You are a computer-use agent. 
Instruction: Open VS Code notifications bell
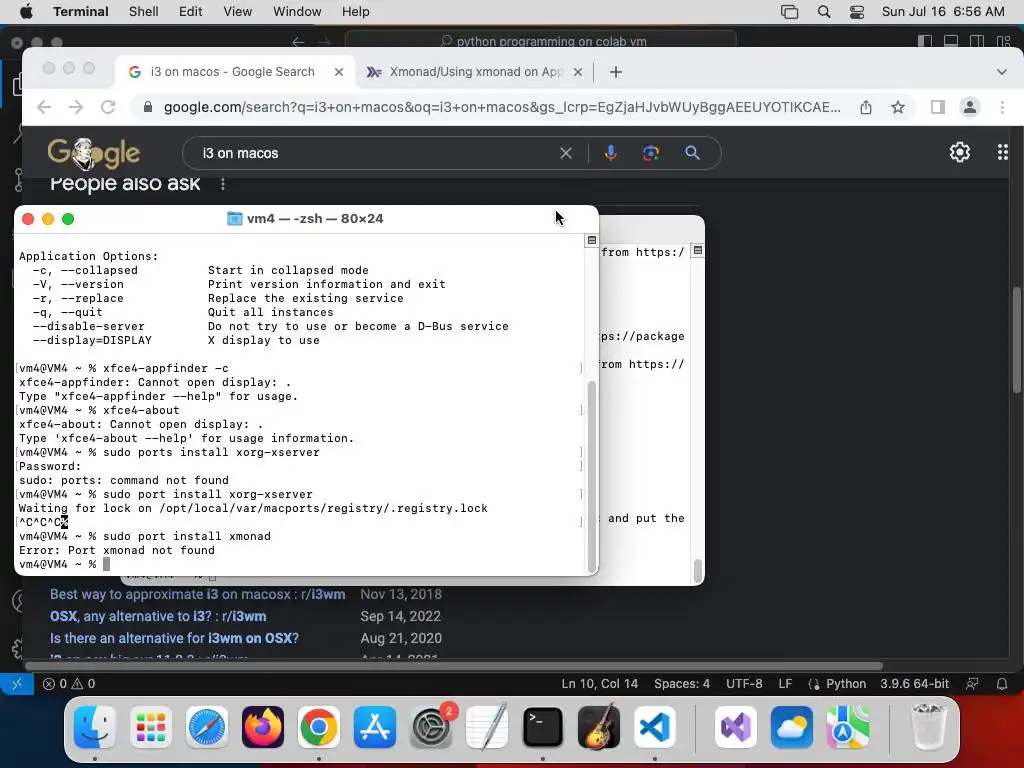pos(1002,684)
